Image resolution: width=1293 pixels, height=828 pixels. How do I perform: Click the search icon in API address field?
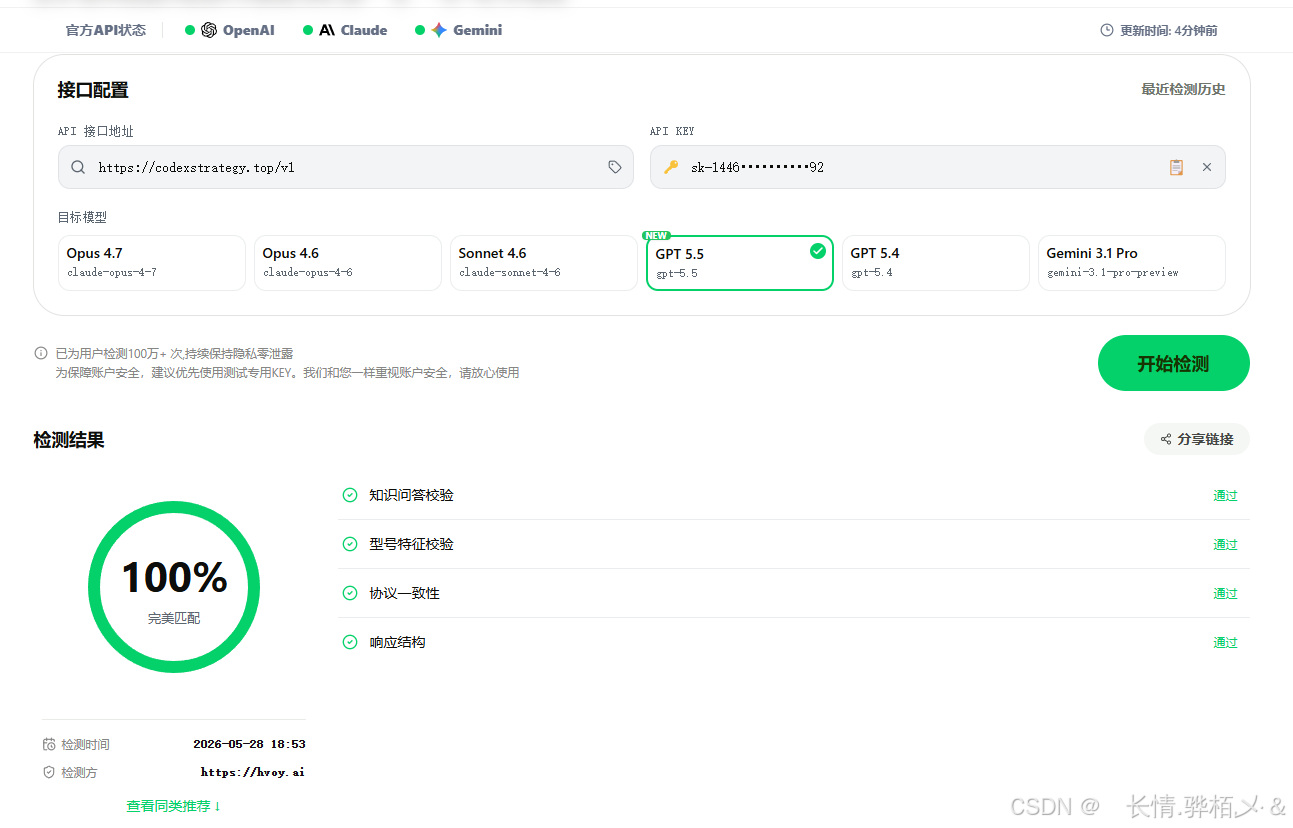click(78, 167)
